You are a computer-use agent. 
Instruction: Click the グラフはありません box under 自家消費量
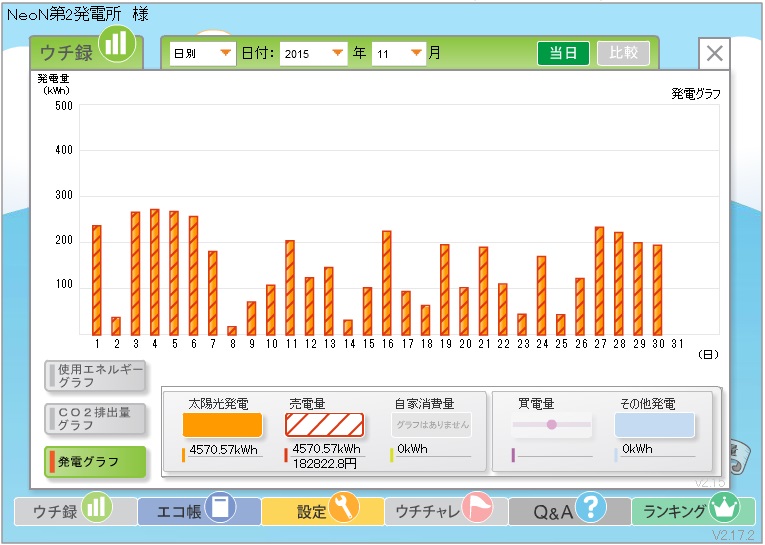point(431,425)
